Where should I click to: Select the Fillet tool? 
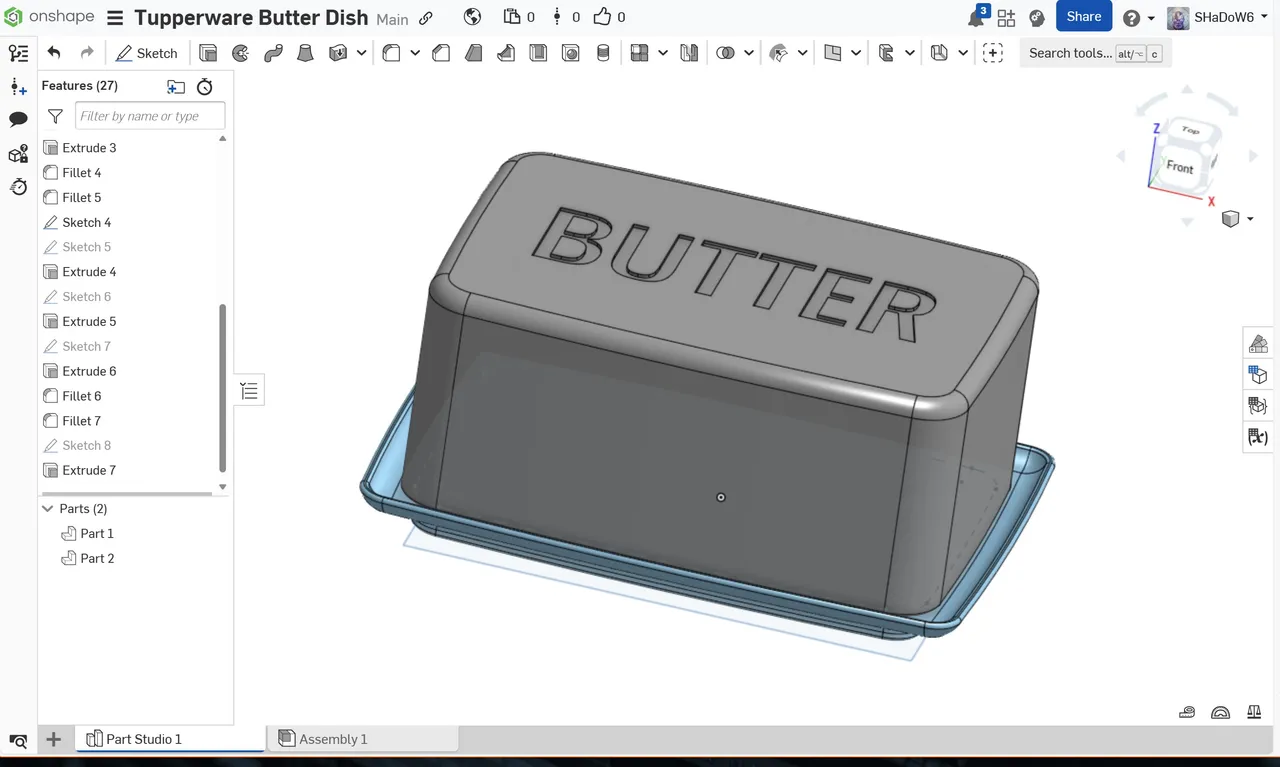point(389,52)
